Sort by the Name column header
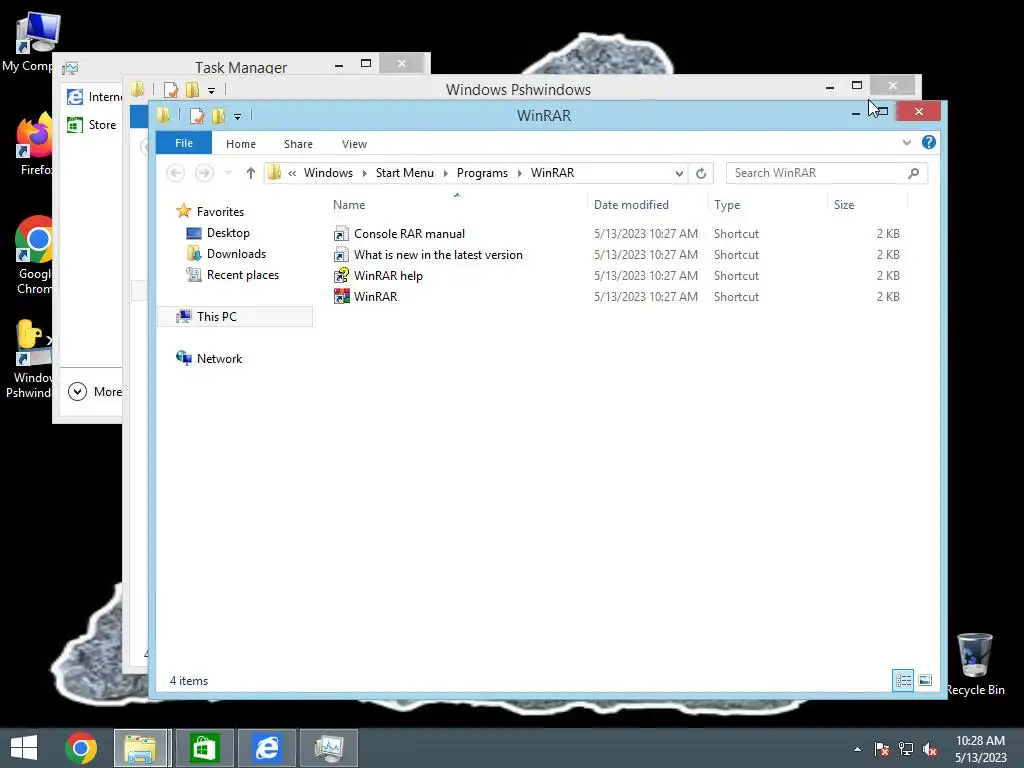This screenshot has height=768, width=1024. [x=349, y=204]
